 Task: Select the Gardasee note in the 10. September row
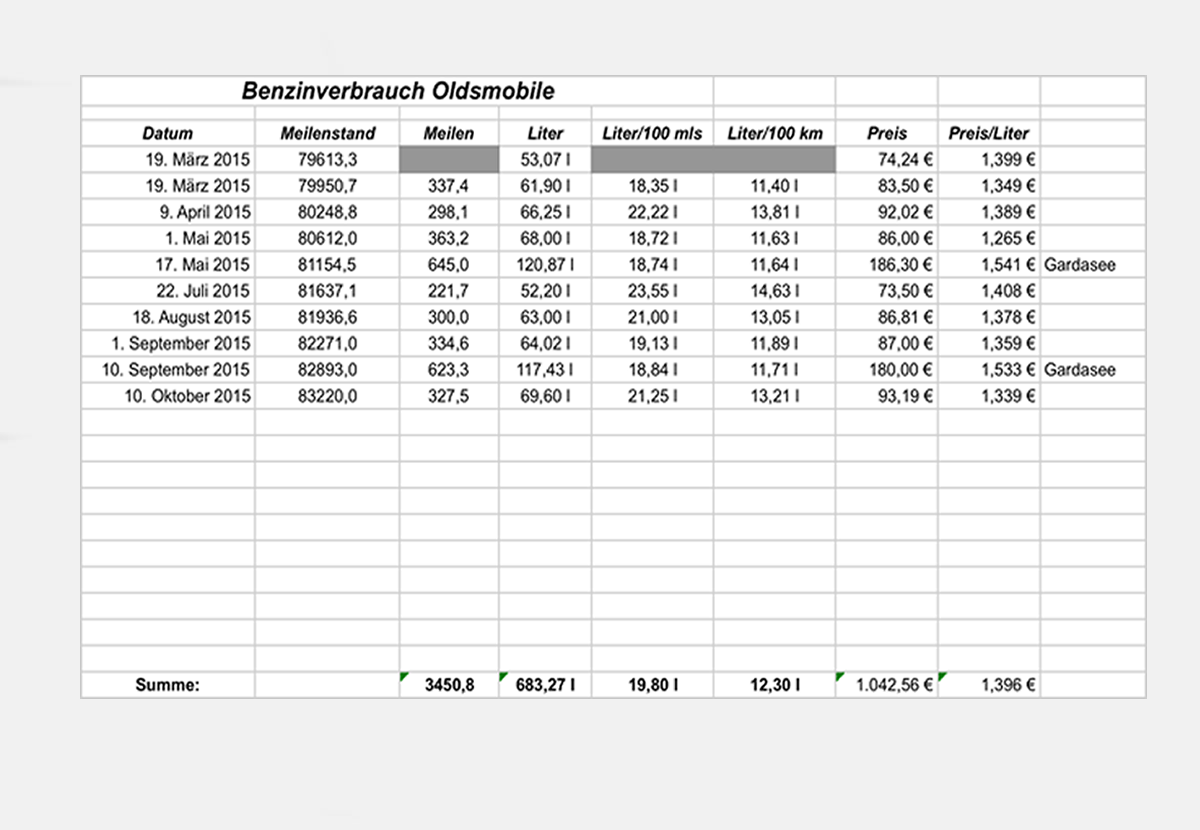point(1080,370)
